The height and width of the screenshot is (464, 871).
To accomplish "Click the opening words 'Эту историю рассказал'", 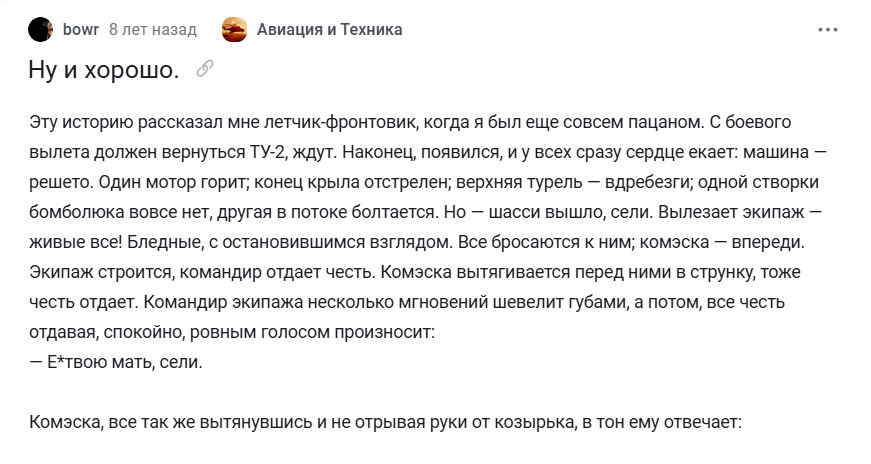I will (126, 122).
